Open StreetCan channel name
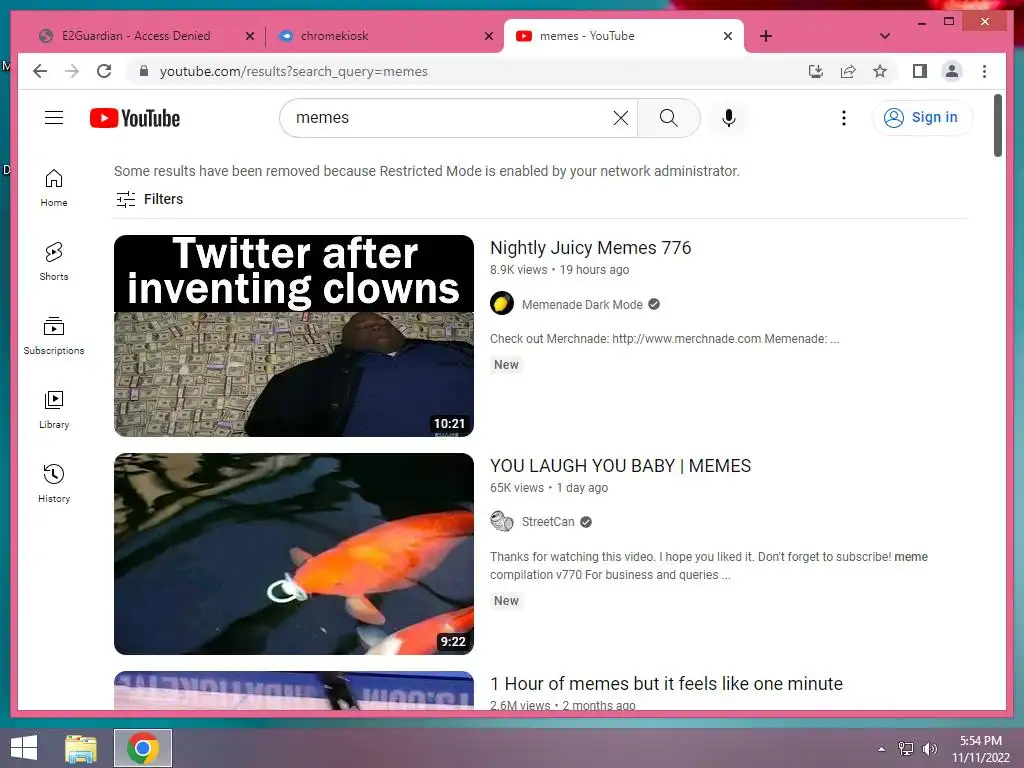Viewport: 1024px width, 768px height. coord(548,522)
